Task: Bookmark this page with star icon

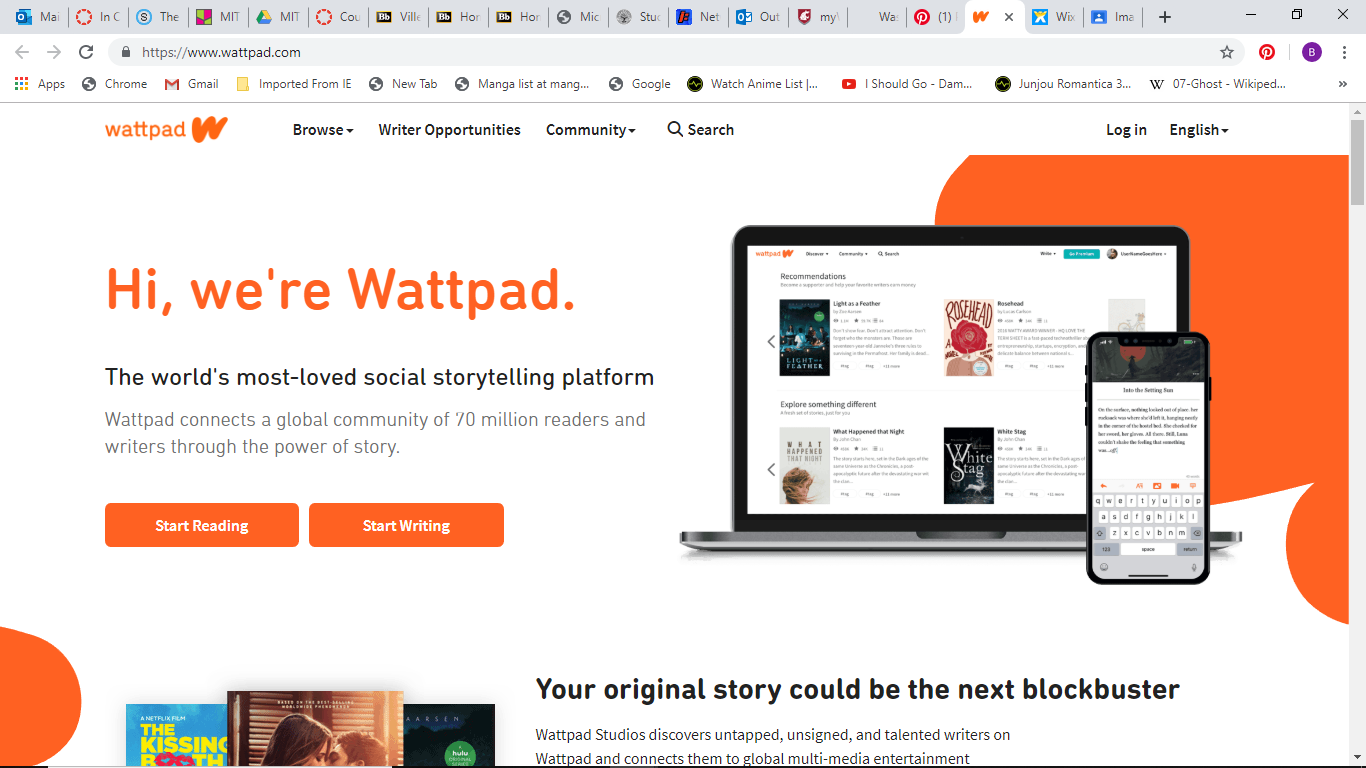Action: pyautogui.click(x=1227, y=52)
